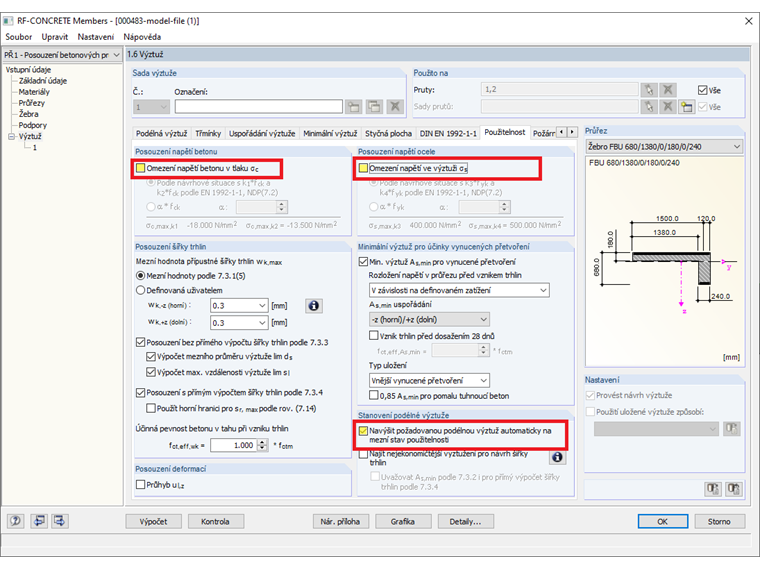This screenshot has width=760, height=570.
Task: Toggle Posouzení bez přímého výpočtu šířky trhlin
Action: click(141, 342)
